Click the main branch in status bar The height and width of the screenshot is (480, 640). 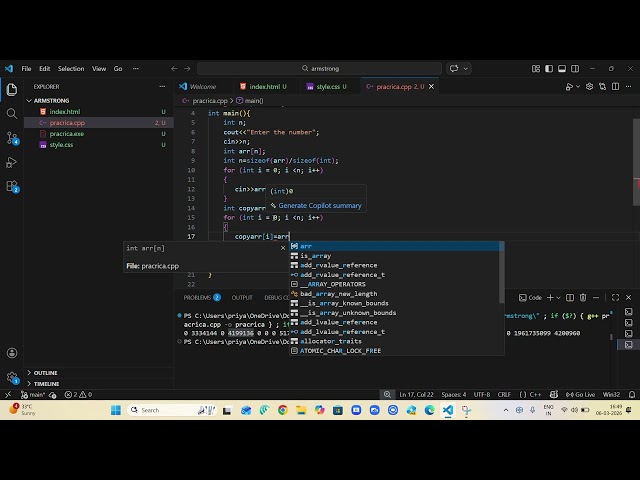33,394
